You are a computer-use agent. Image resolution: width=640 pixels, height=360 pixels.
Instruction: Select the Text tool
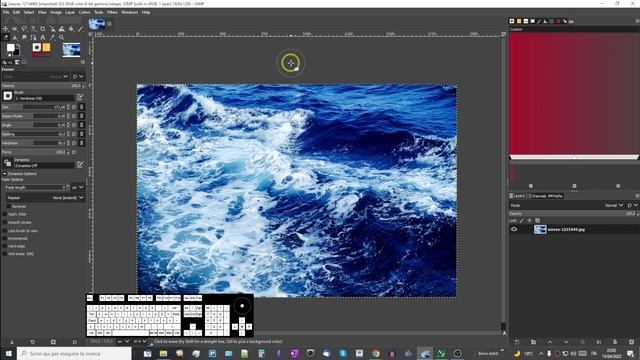click(x=42, y=38)
